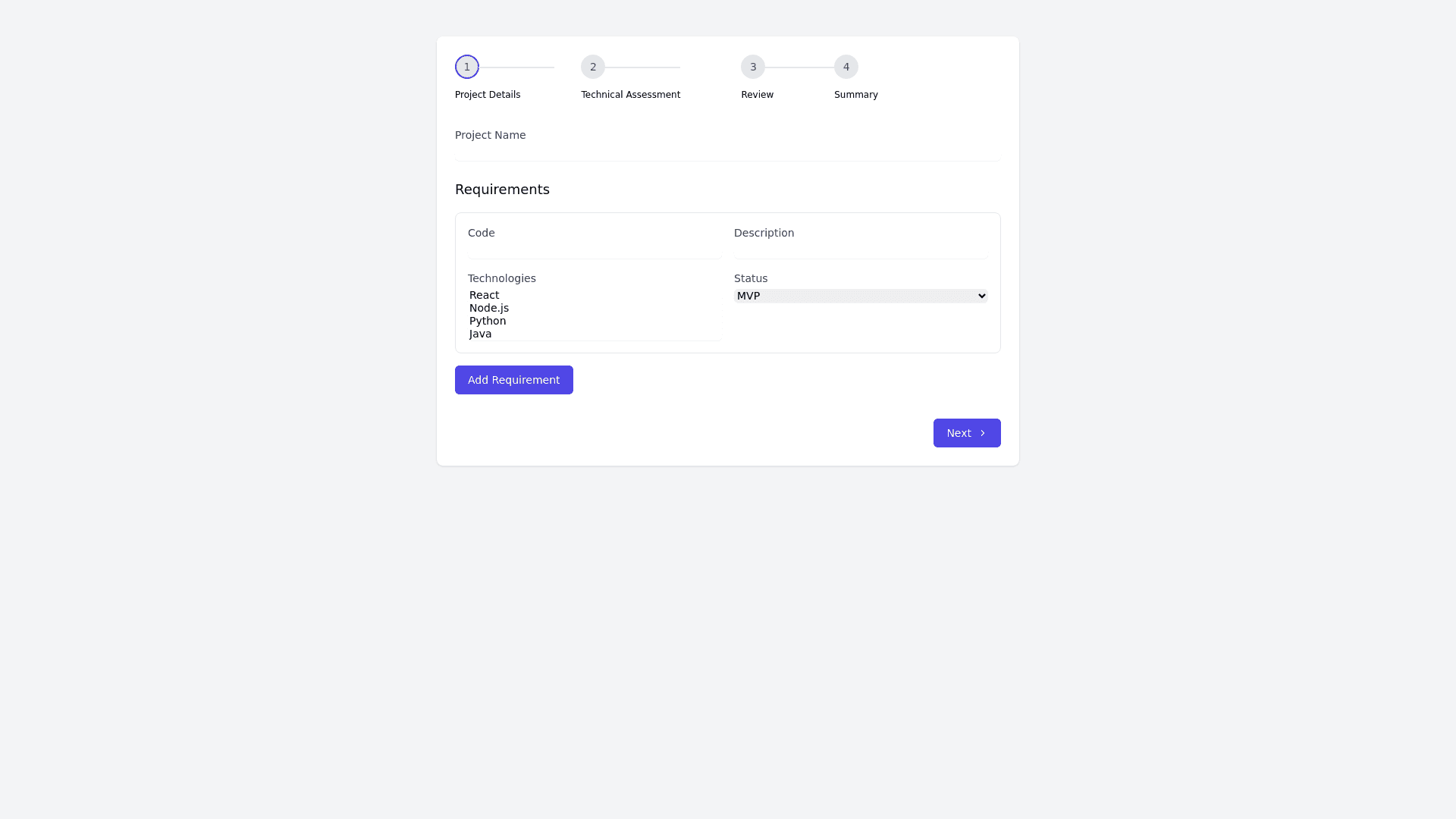The height and width of the screenshot is (819, 1456).
Task: Go to step 4 circle
Action: point(846,67)
